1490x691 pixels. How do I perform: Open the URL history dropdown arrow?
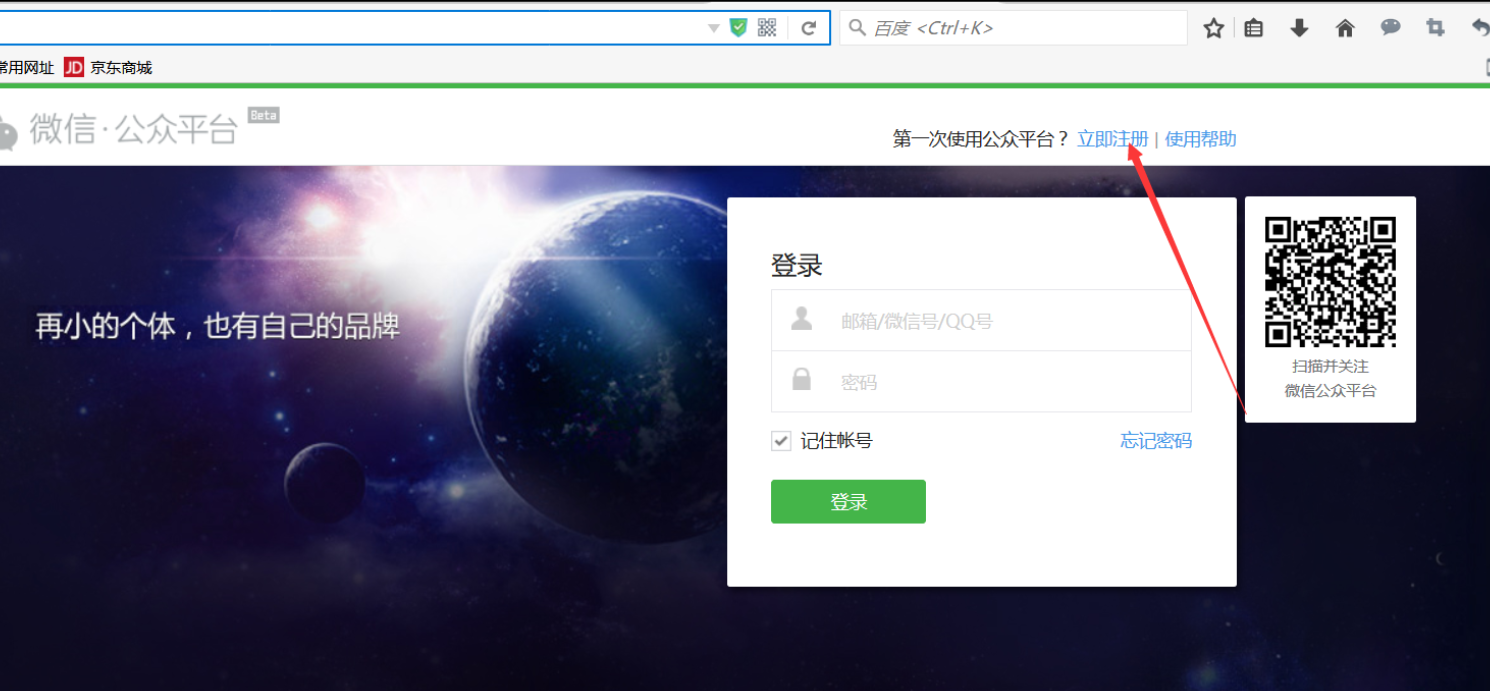713,28
